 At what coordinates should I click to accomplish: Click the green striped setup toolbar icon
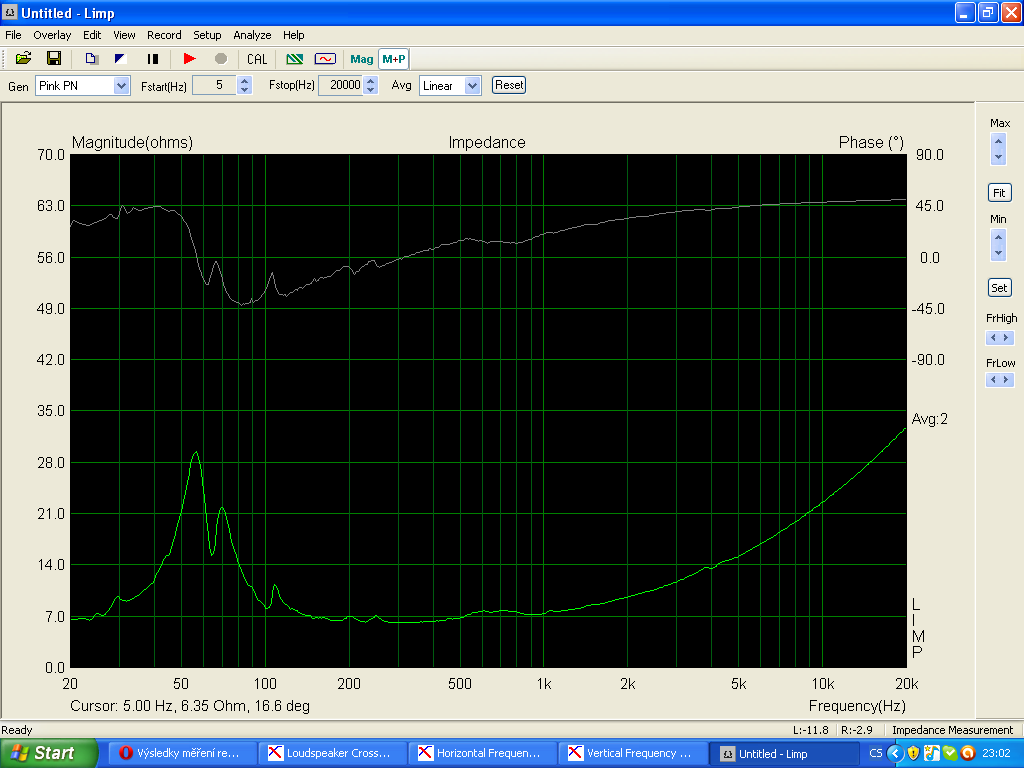[x=295, y=59]
